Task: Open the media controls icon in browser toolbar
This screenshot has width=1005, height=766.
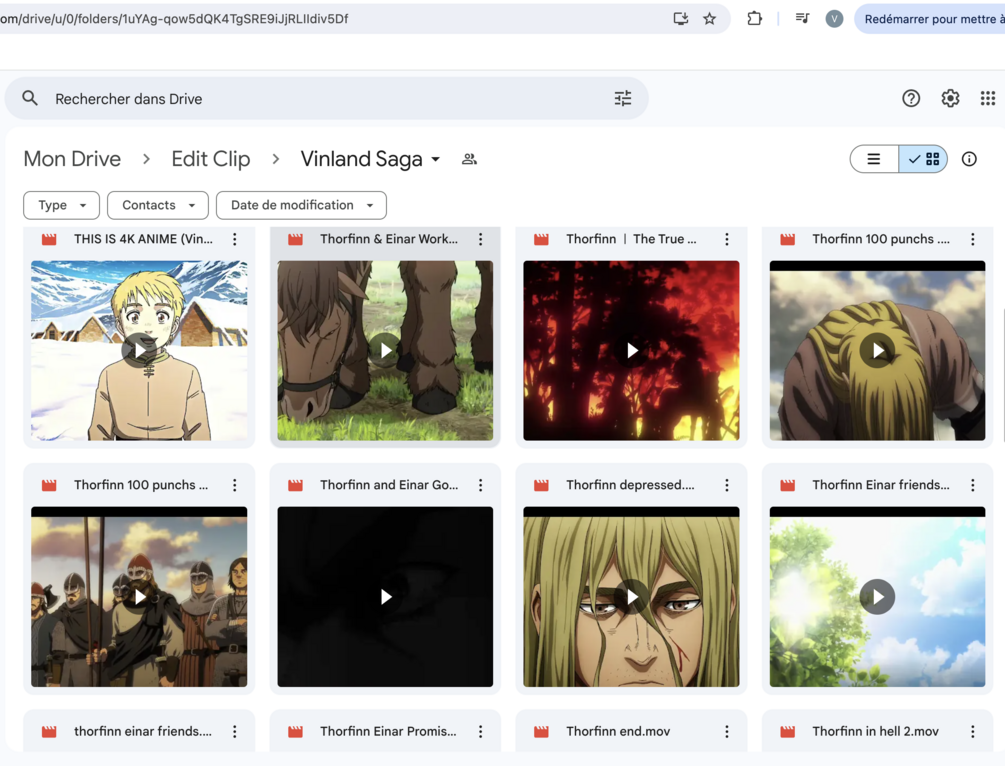Action: click(802, 19)
